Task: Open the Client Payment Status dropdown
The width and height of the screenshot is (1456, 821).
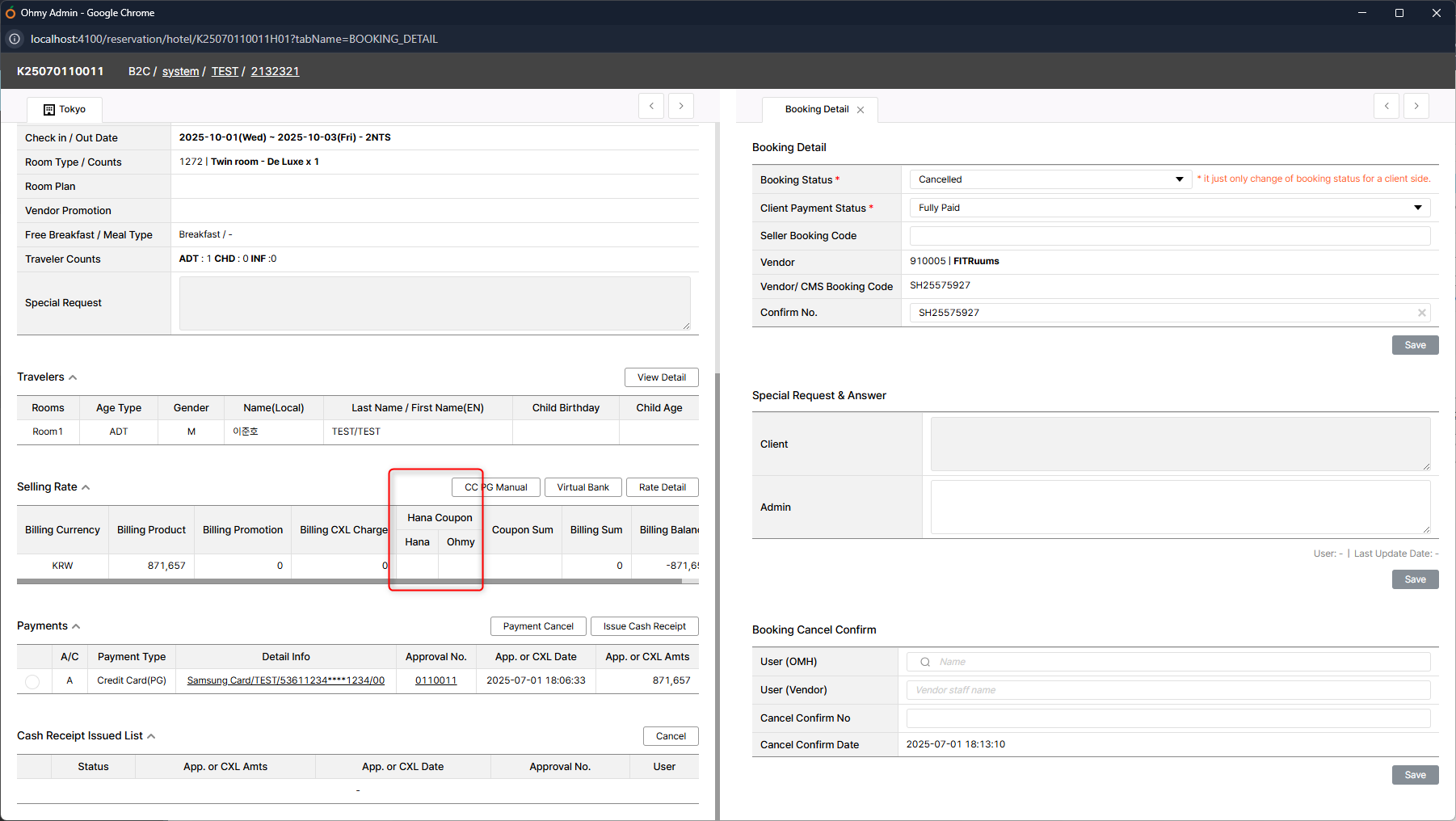Action: pyautogui.click(x=1169, y=208)
